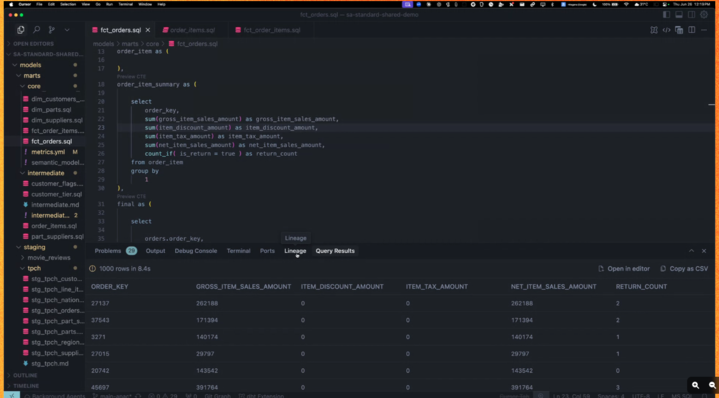Switch to the Lineage panel tab
Screen dimensions: 719x398
coord(295,251)
